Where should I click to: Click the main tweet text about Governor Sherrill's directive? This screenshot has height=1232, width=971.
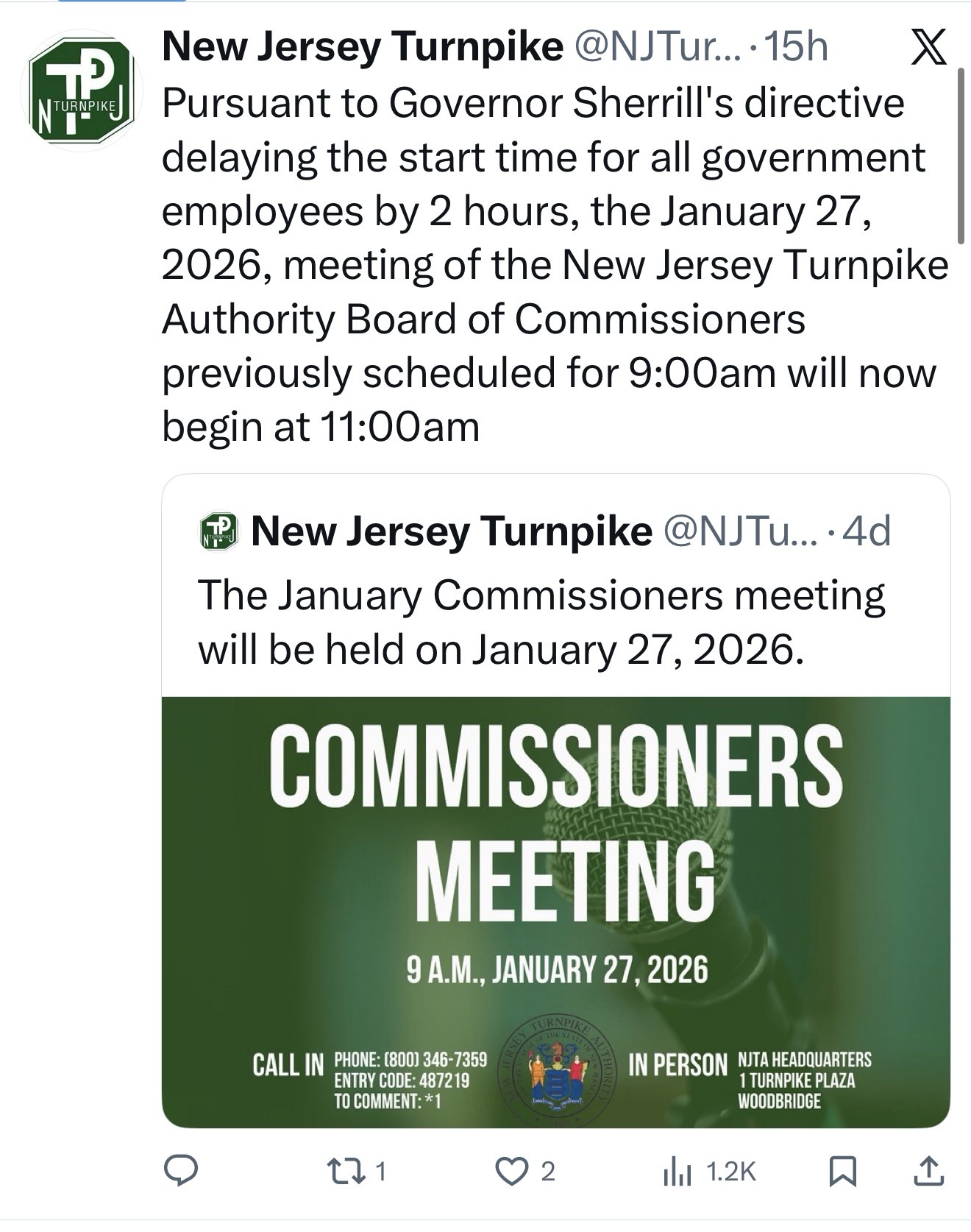tap(552, 265)
